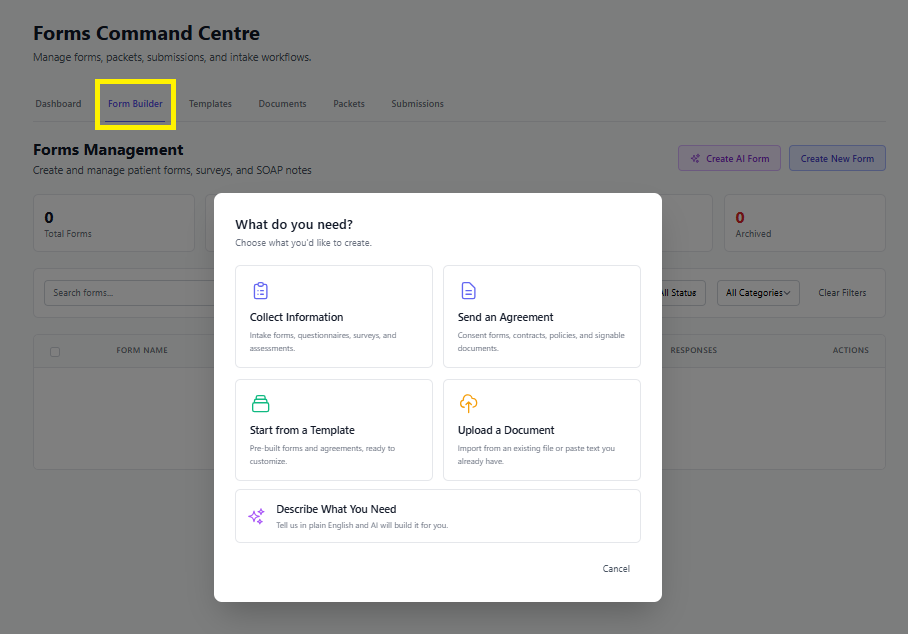Click the Total Forms stat card

pos(114,223)
